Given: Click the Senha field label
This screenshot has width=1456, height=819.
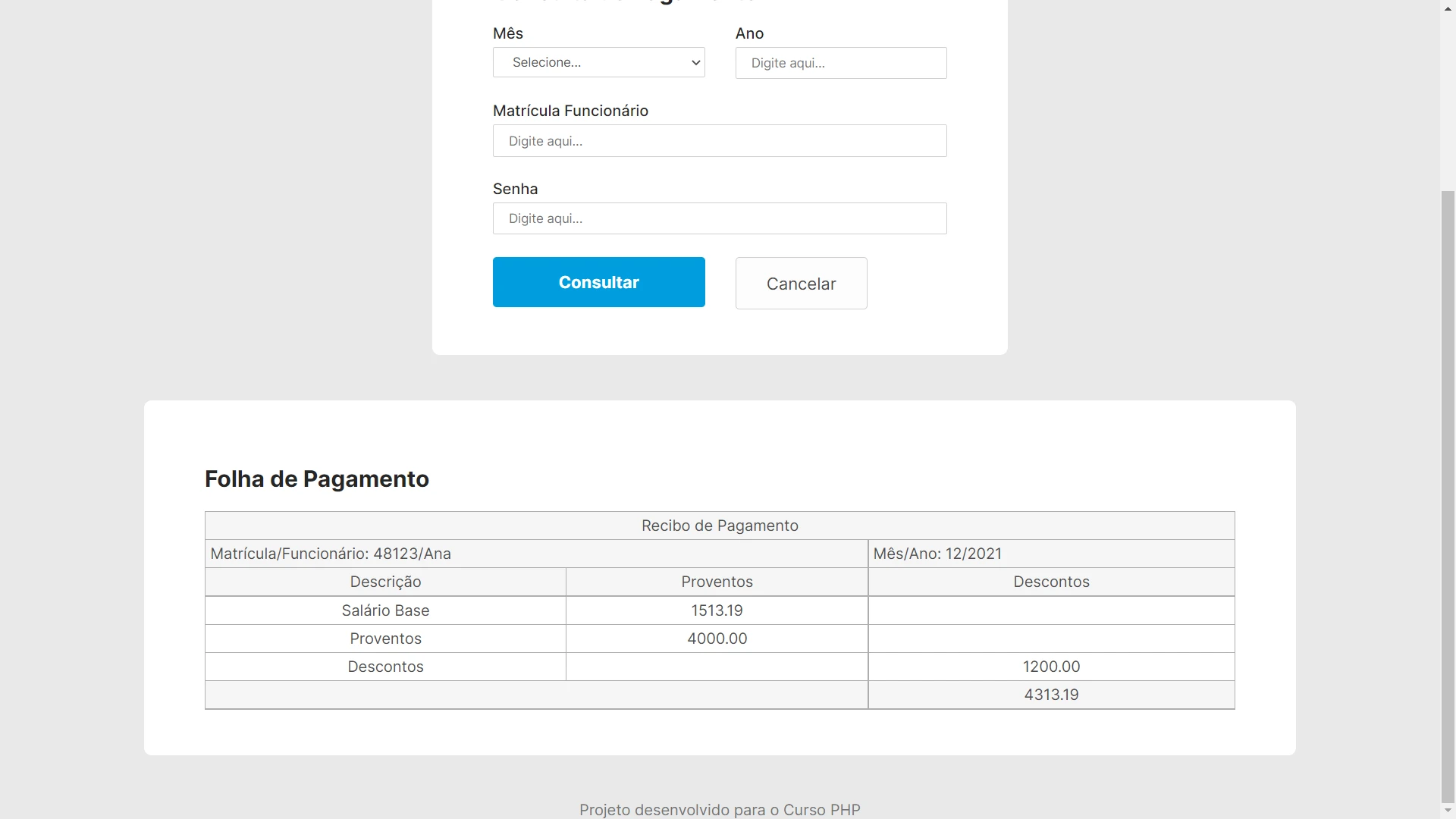Looking at the screenshot, I should pos(515,189).
